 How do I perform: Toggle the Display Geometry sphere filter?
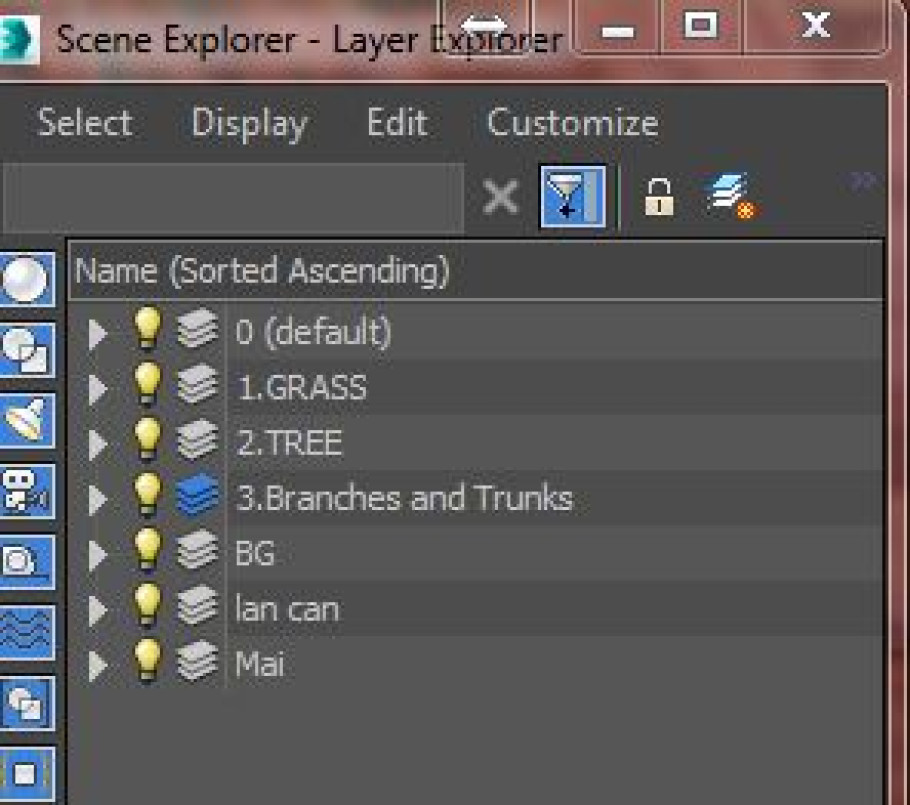pos(24,281)
